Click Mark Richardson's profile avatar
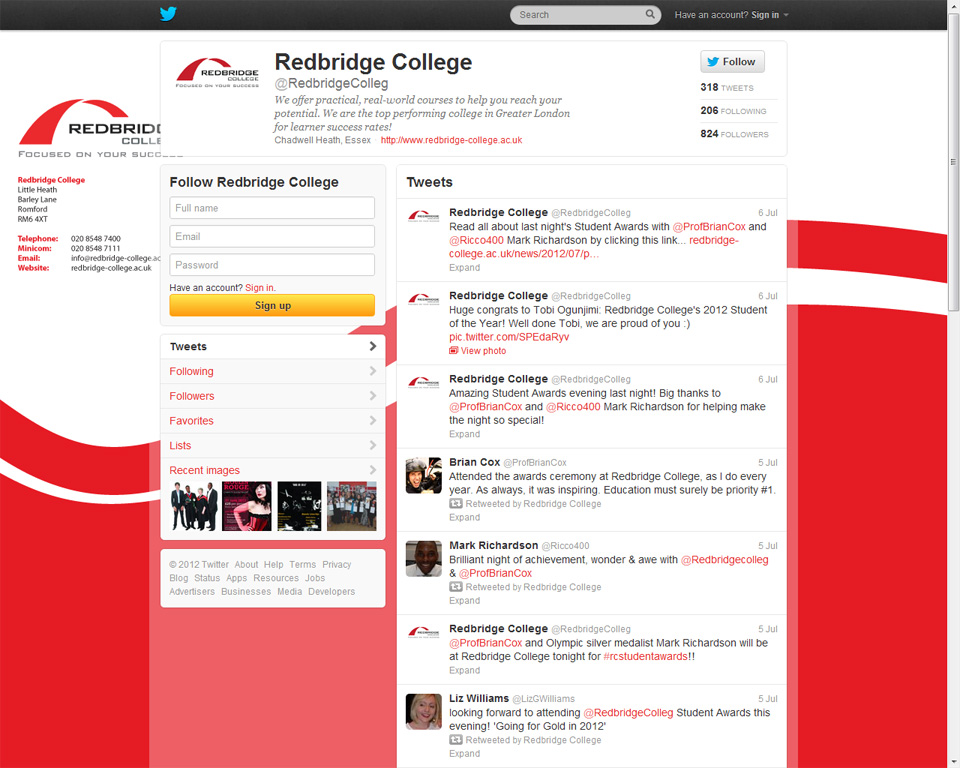Screen dimensions: 960x768 [423, 559]
